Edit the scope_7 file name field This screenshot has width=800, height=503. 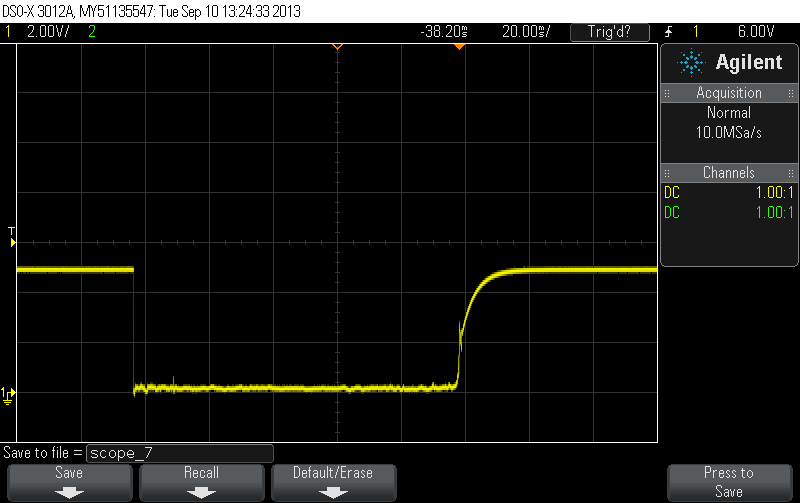click(180, 453)
